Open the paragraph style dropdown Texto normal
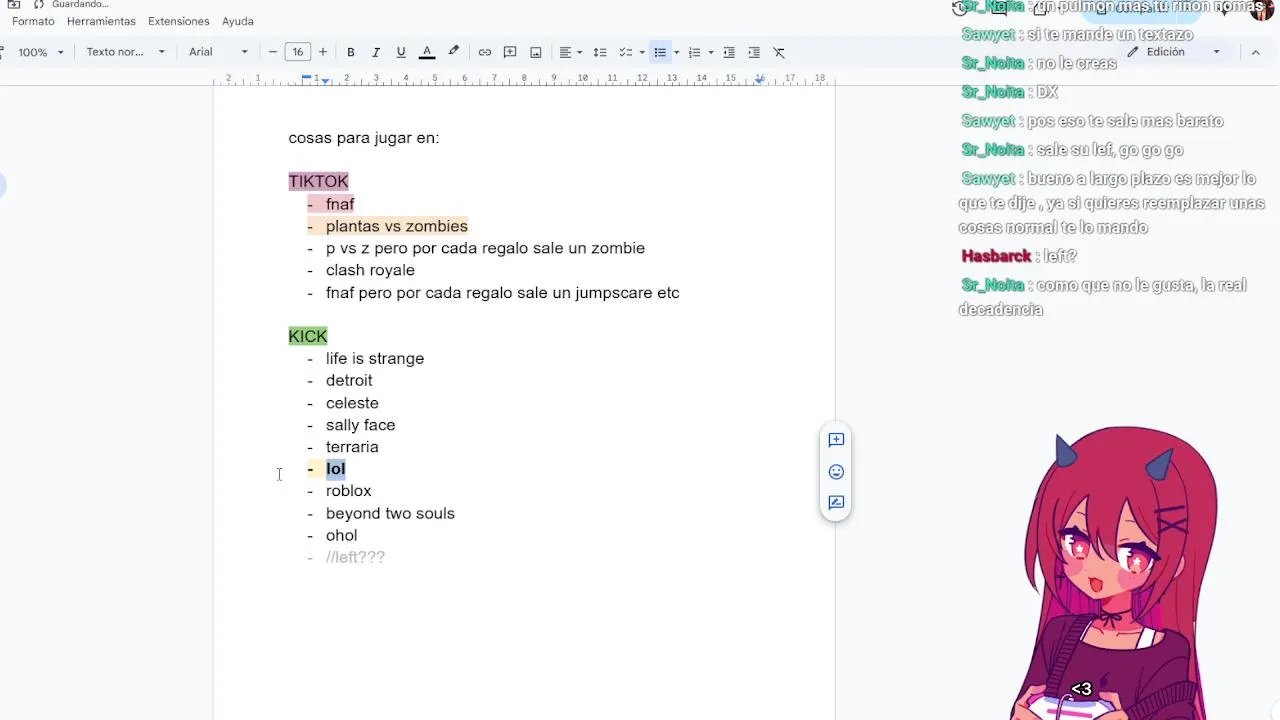The image size is (1280, 720). pyautogui.click(x=125, y=52)
